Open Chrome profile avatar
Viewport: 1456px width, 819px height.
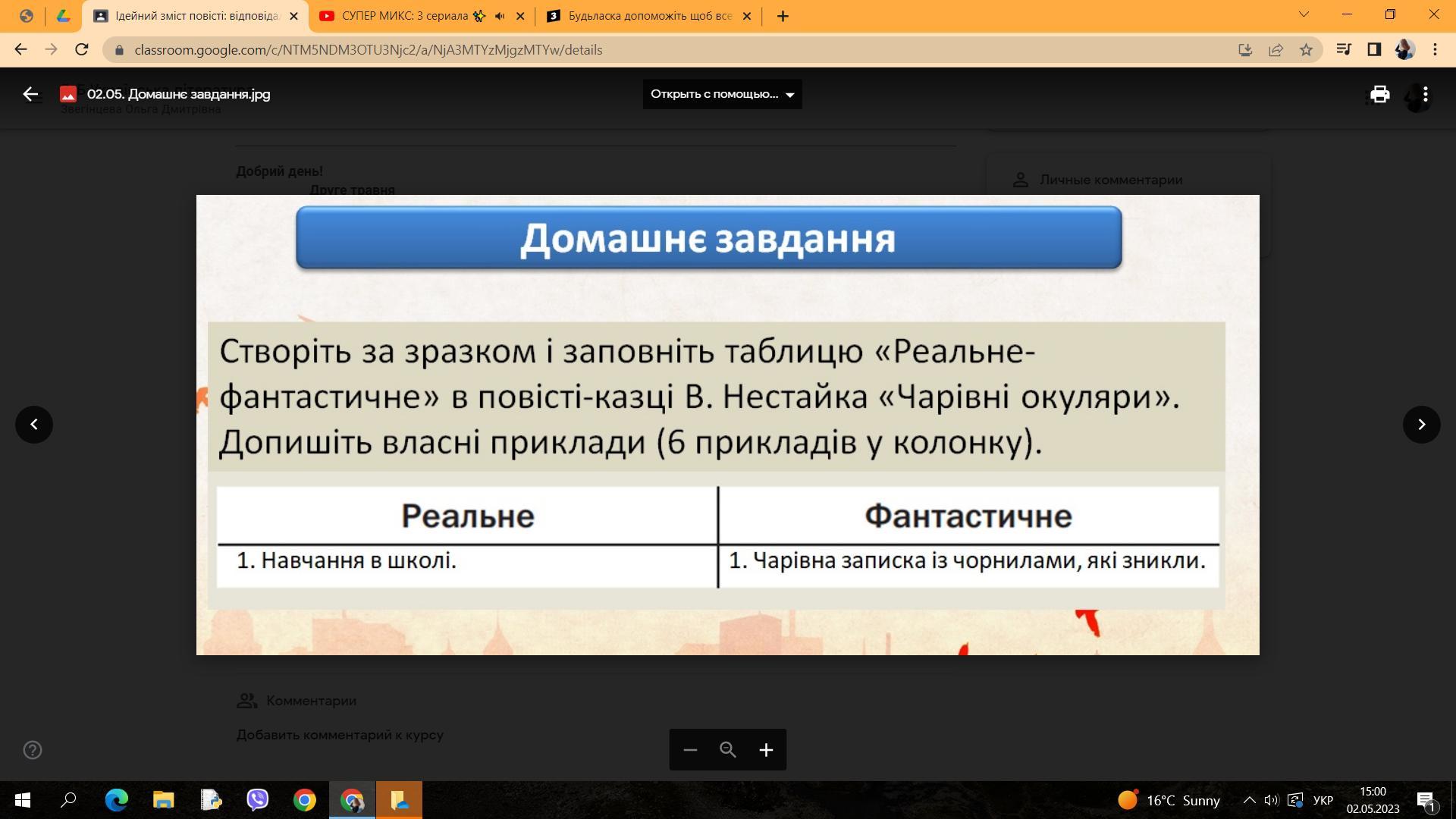(x=1404, y=49)
